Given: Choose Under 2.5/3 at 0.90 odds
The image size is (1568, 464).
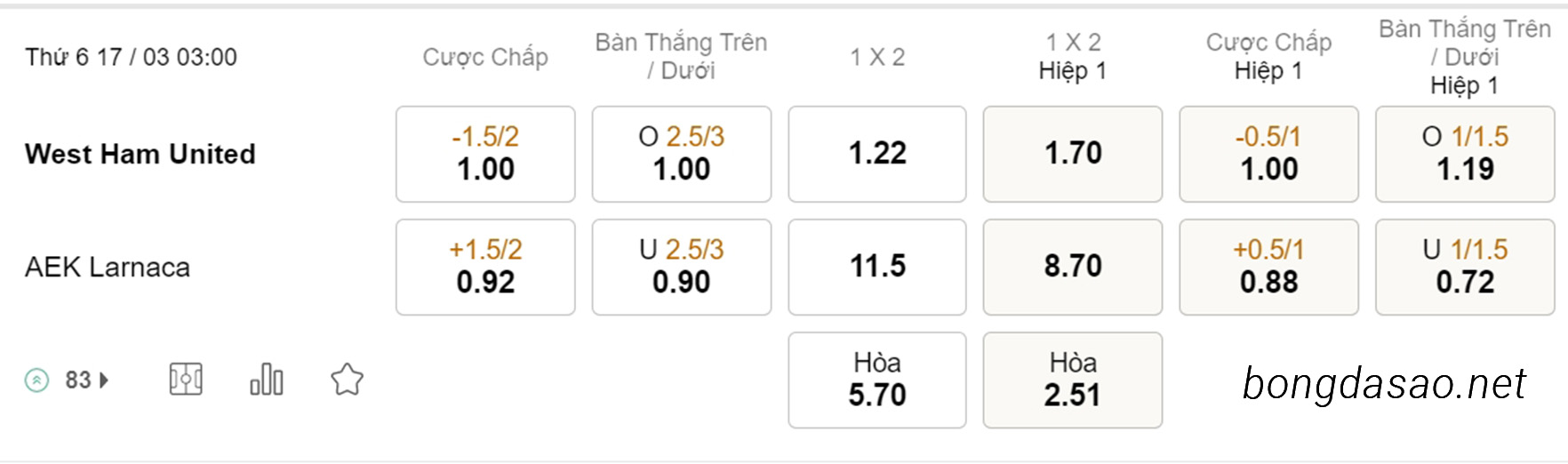Looking at the screenshot, I should (682, 267).
